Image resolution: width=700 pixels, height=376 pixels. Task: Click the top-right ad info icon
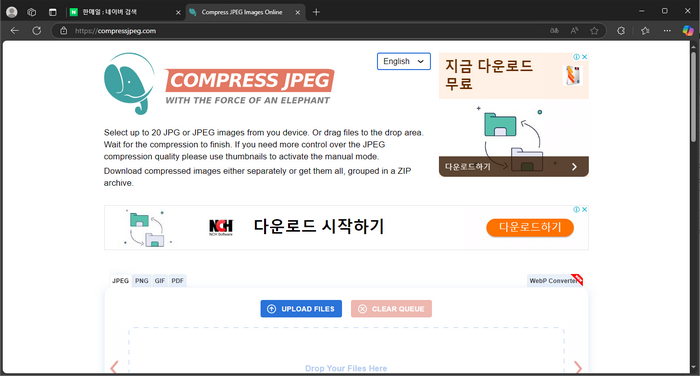576,57
